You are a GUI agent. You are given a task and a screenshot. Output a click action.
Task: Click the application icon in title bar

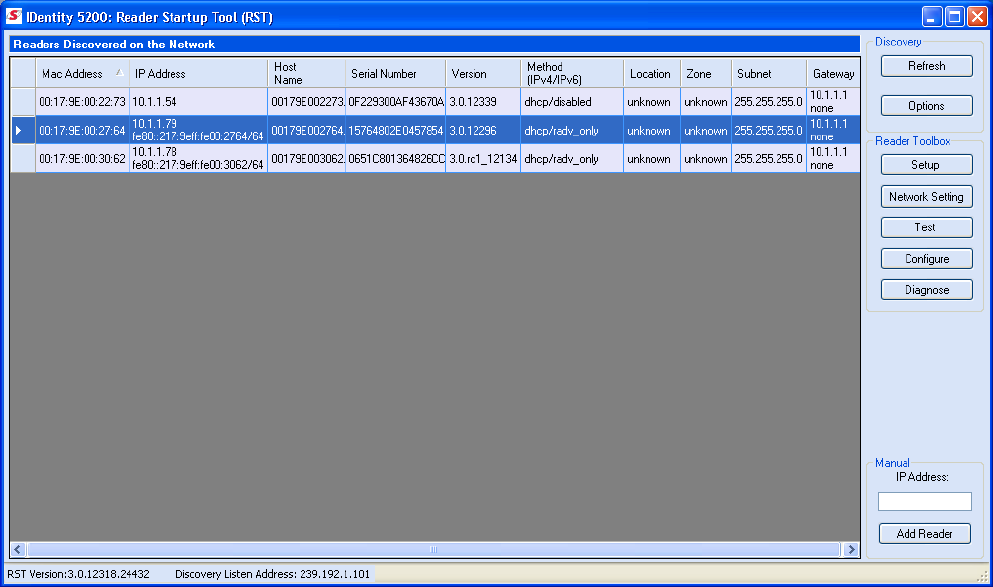point(14,16)
